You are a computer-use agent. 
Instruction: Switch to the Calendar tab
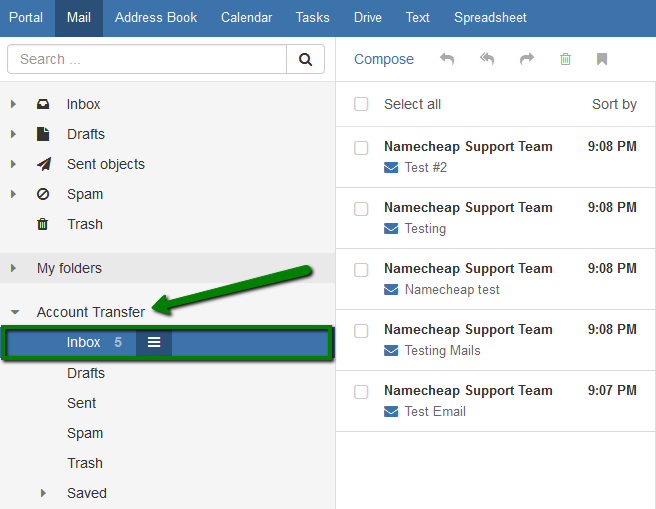(246, 18)
